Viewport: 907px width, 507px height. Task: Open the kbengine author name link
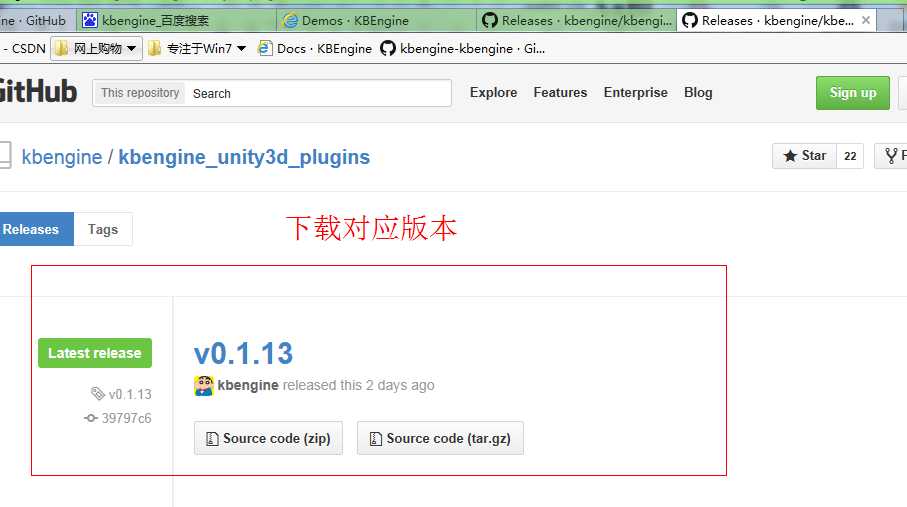248,385
